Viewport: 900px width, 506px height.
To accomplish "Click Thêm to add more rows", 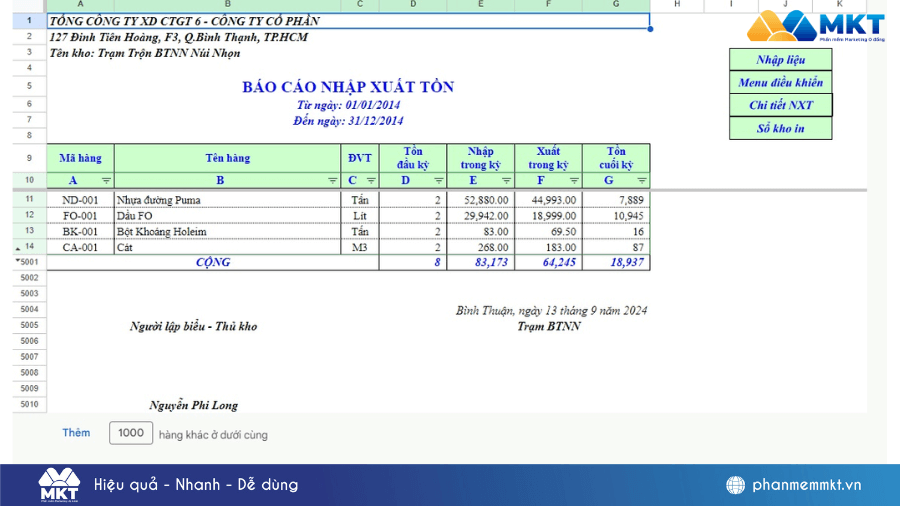I will [76, 433].
